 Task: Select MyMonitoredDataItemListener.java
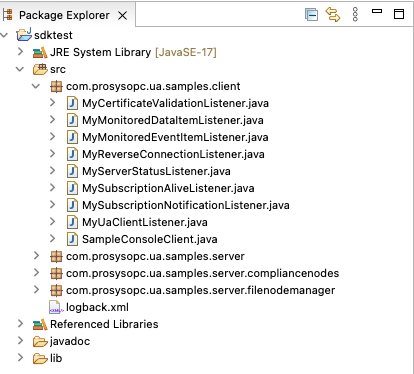(173, 120)
